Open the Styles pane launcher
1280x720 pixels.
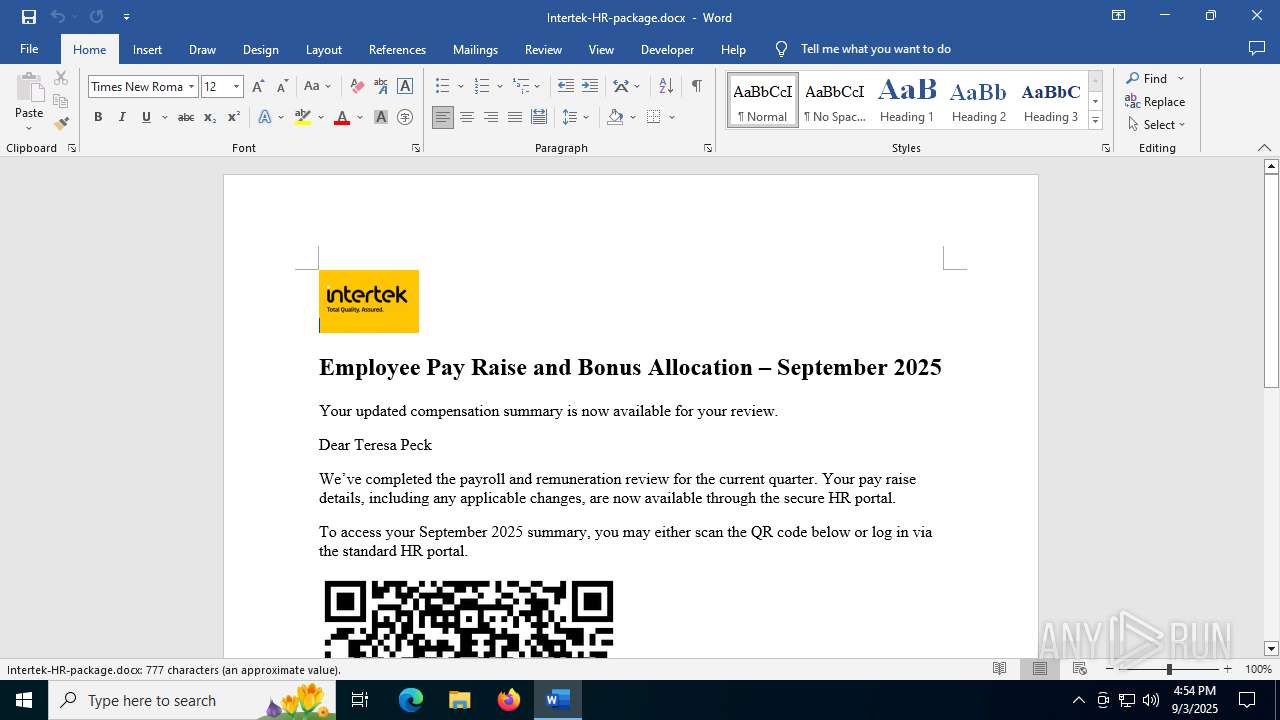(1106, 148)
